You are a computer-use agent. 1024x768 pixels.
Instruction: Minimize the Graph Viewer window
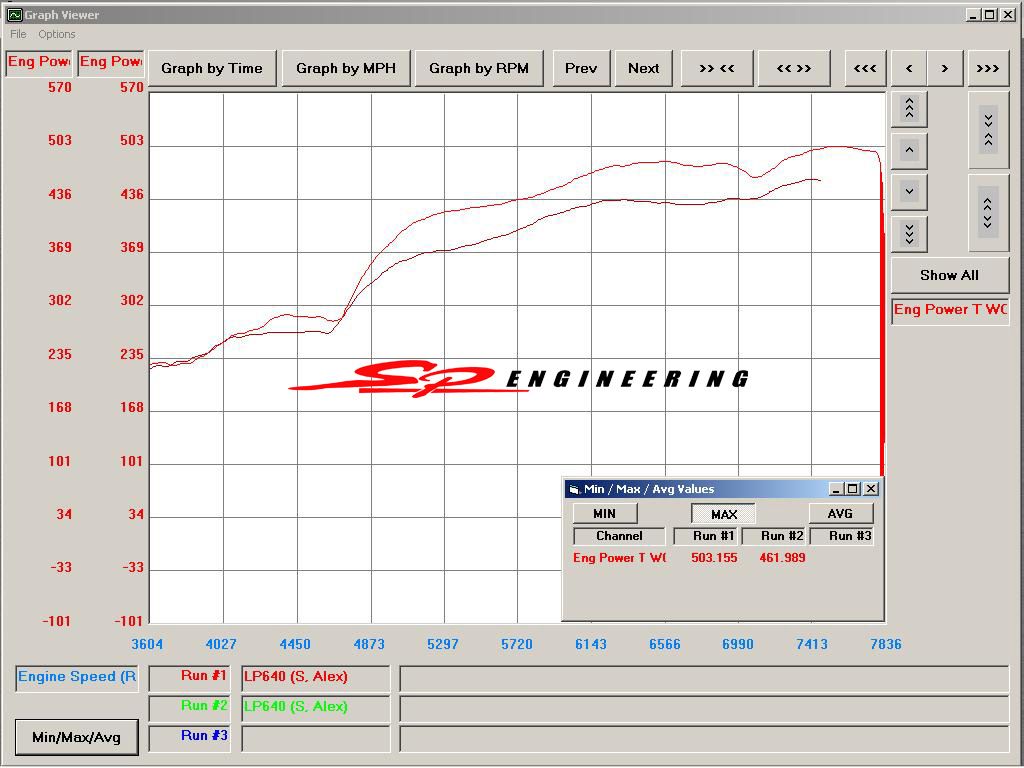click(974, 14)
